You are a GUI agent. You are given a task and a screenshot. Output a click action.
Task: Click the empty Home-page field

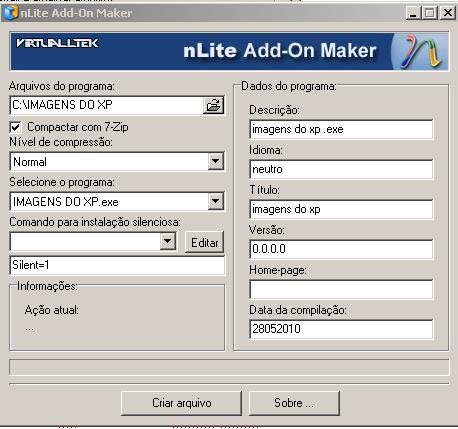(x=341, y=289)
